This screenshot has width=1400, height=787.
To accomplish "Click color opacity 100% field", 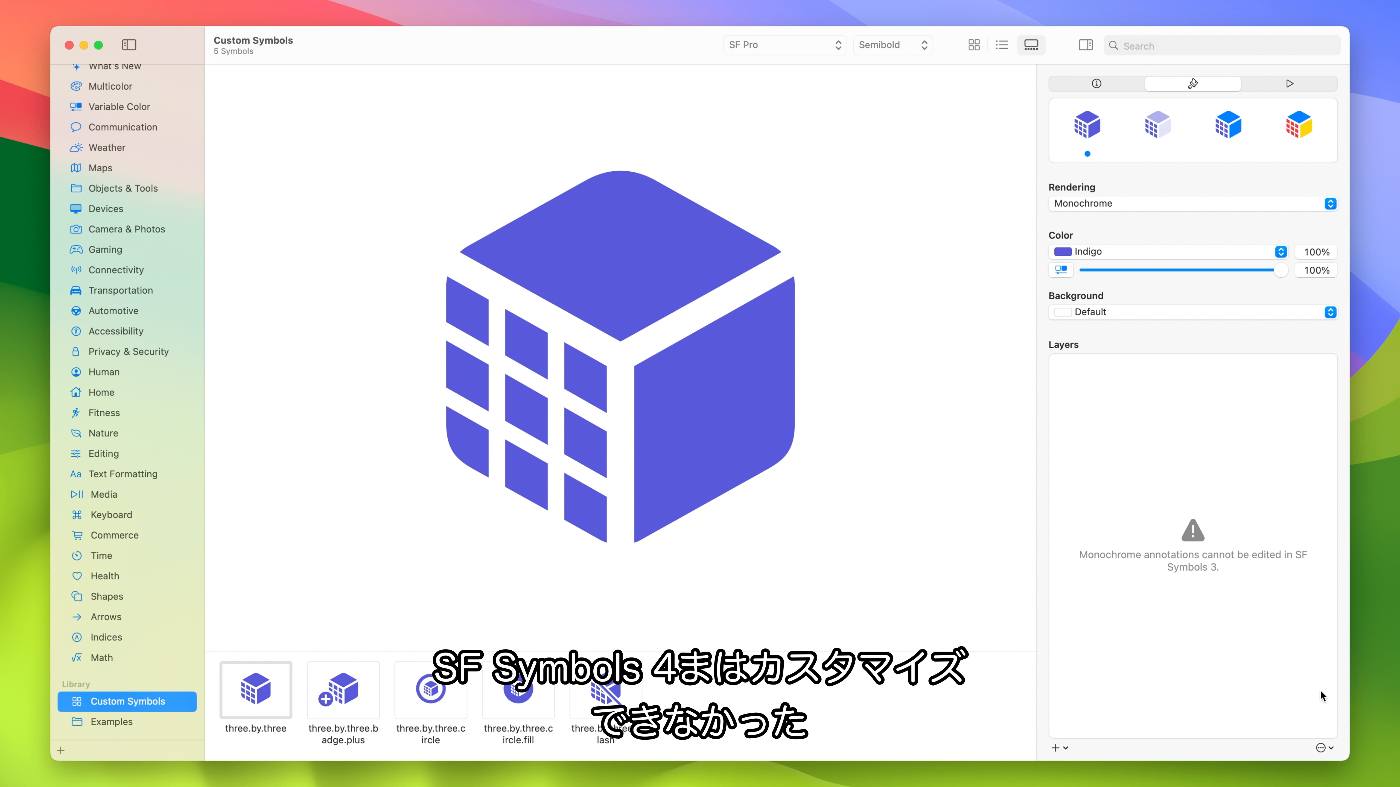I will tap(1315, 252).
